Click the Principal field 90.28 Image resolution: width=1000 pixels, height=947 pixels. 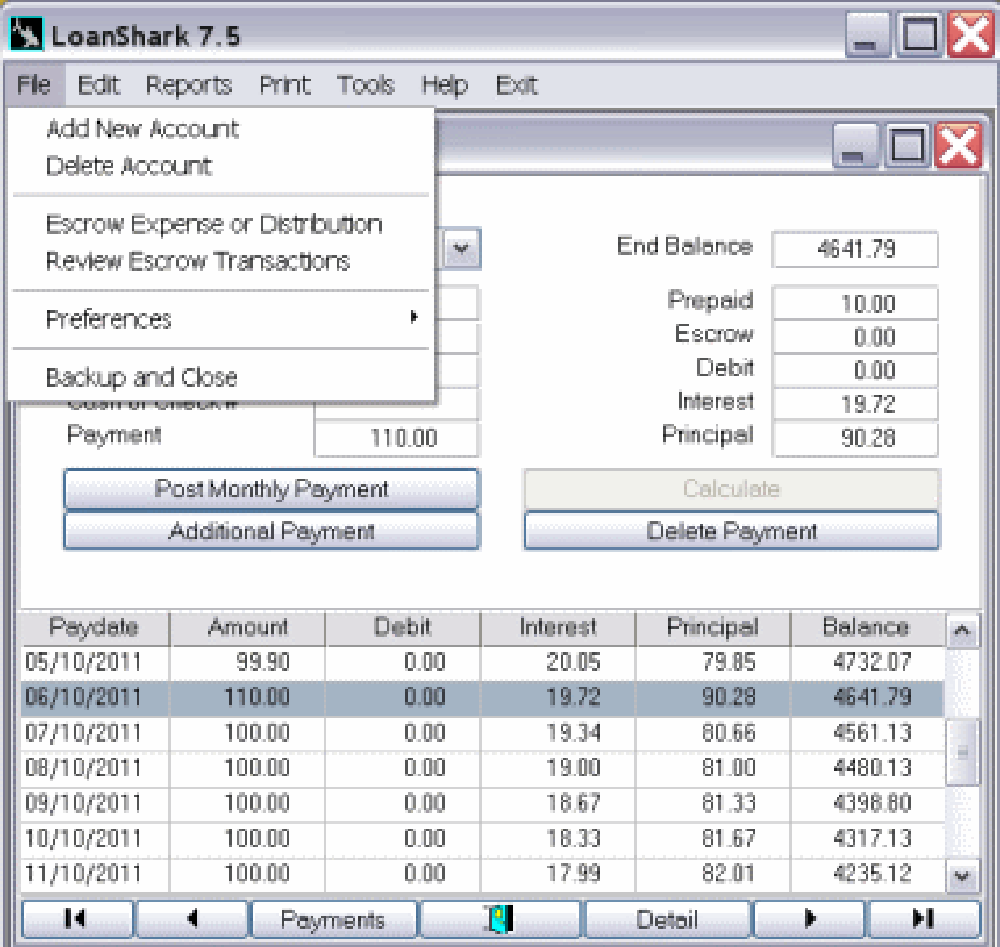pos(855,438)
